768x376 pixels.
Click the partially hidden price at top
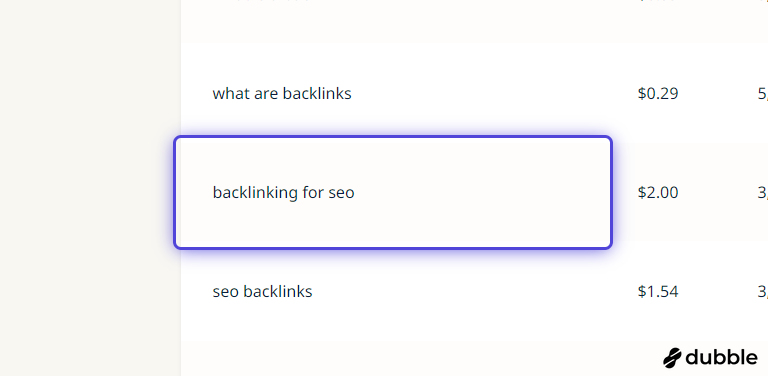pyautogui.click(x=658, y=1)
